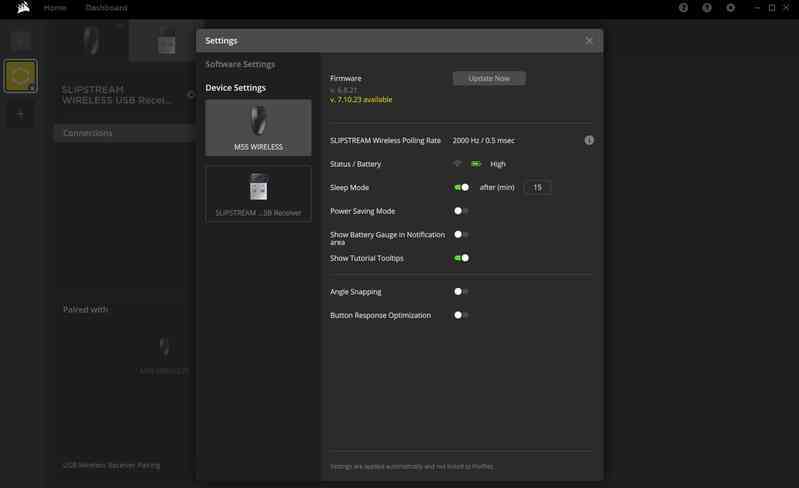799x488 pixels.
Task: Select the USB receiver device tab in background
Action: coord(166,41)
